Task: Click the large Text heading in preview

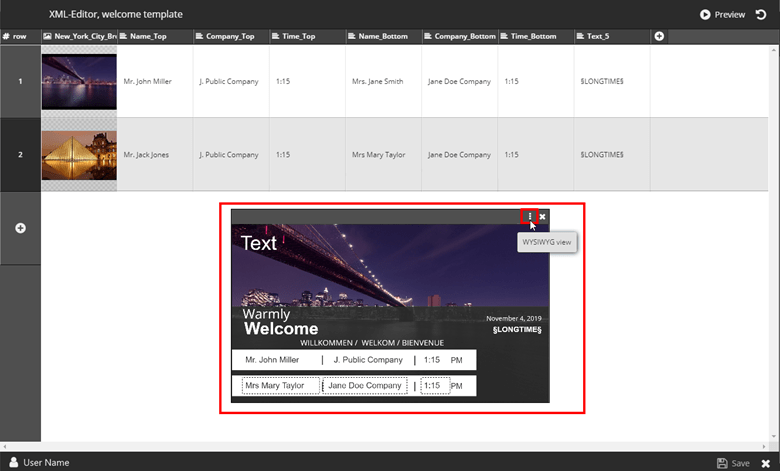Action: 259,243
